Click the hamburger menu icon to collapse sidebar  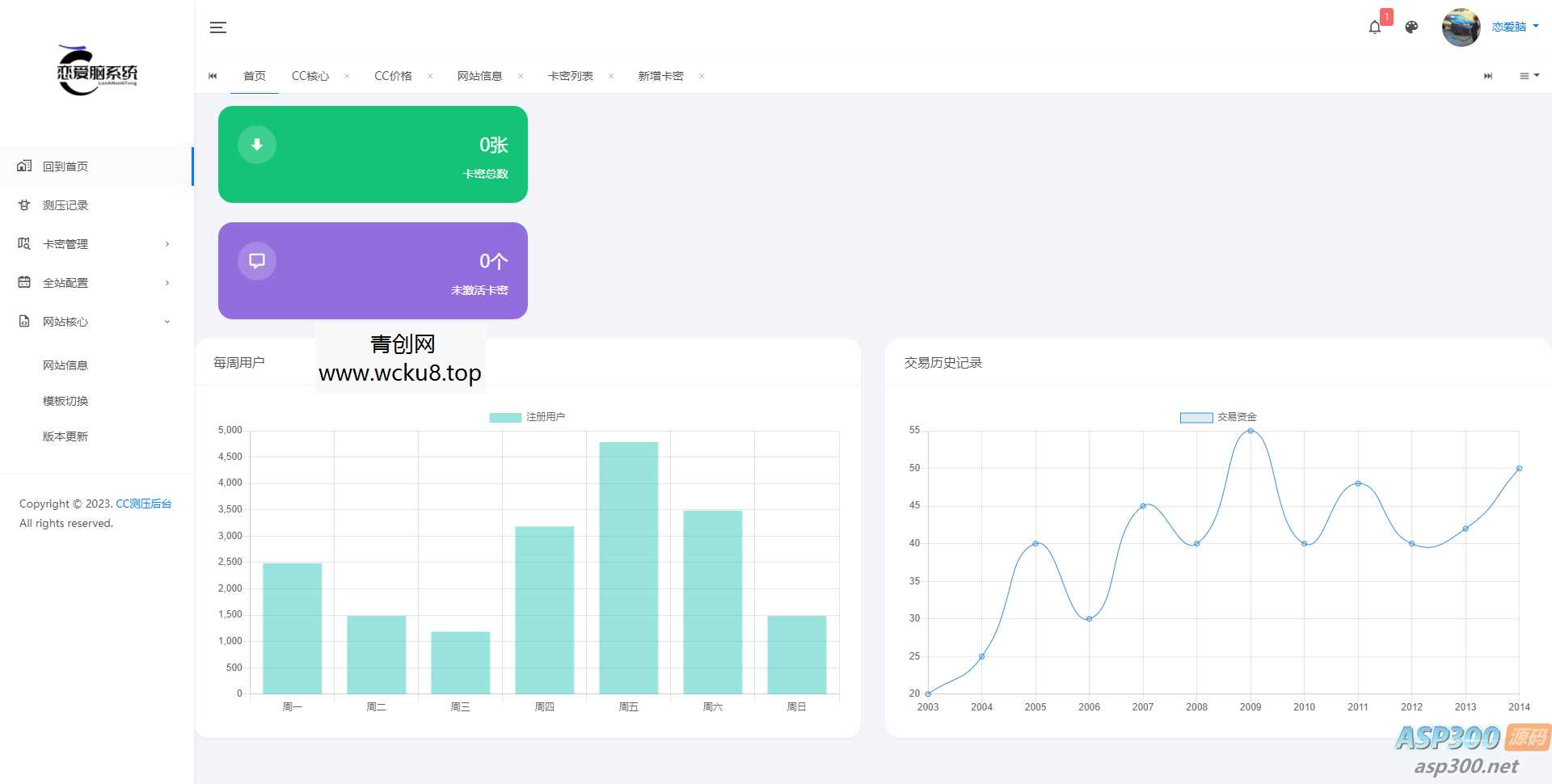(217, 27)
